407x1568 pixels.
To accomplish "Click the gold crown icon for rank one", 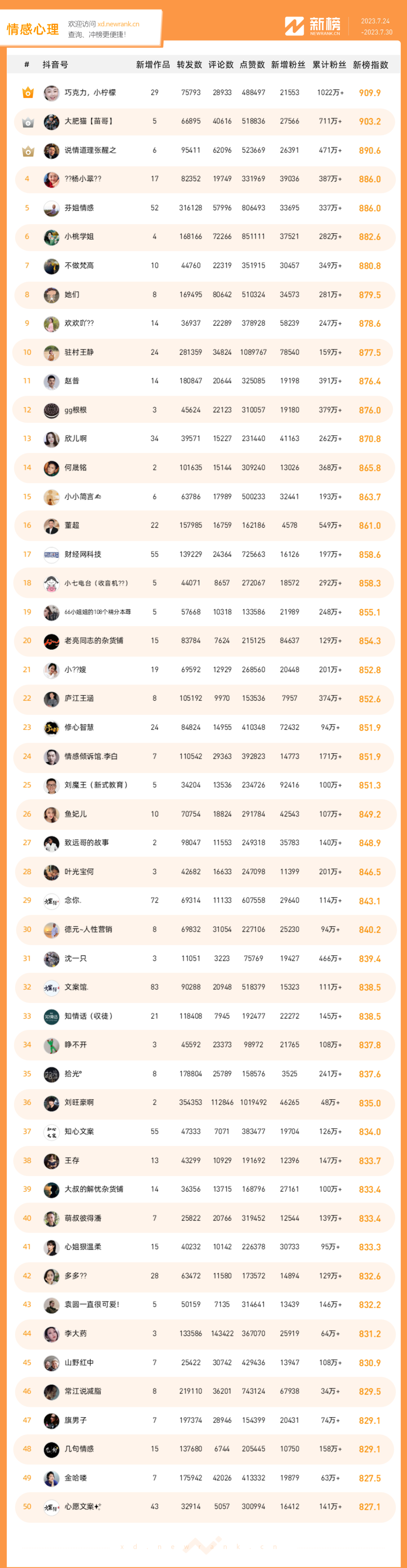I will pyautogui.click(x=28, y=92).
